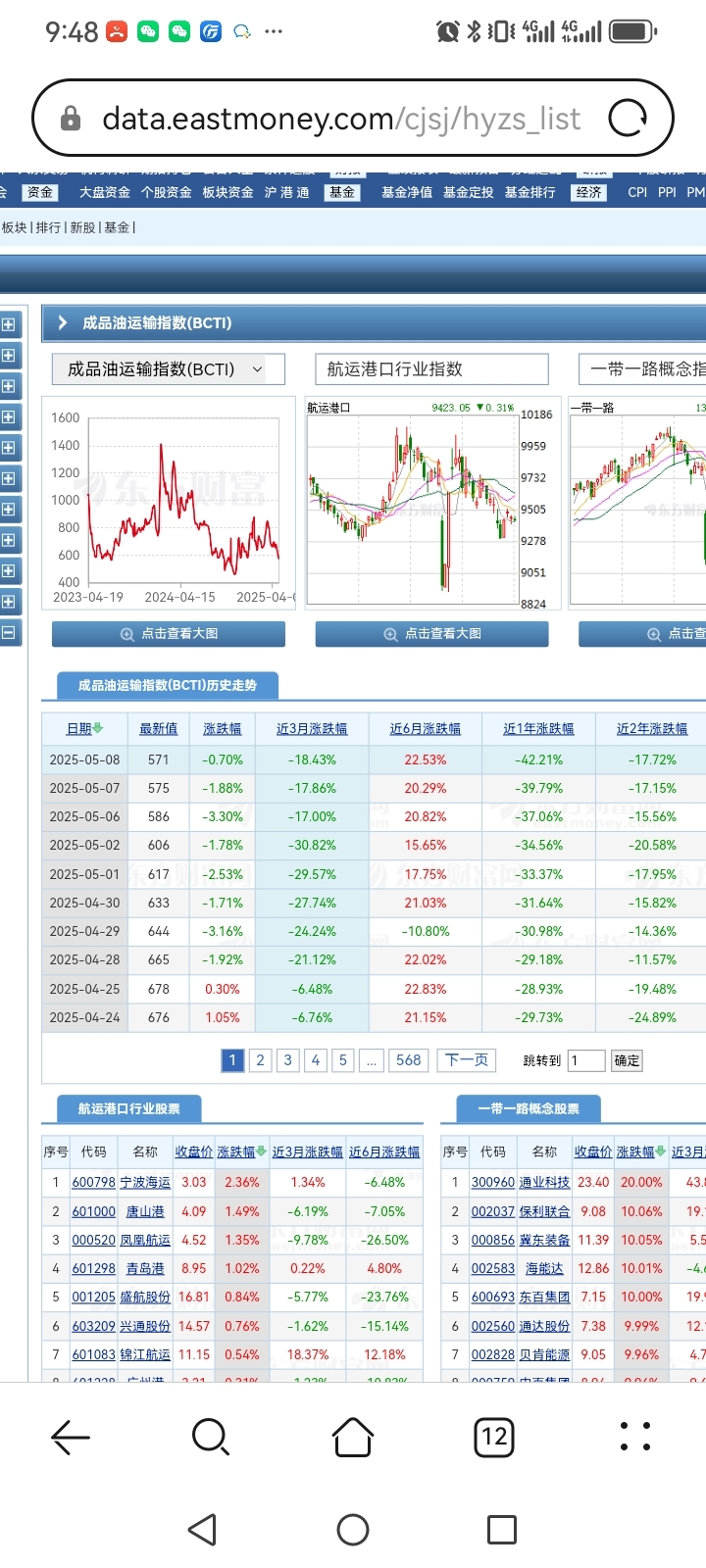Sort by 近6月涨跌幅 in the history table
706x1568 pixels.
tap(426, 728)
